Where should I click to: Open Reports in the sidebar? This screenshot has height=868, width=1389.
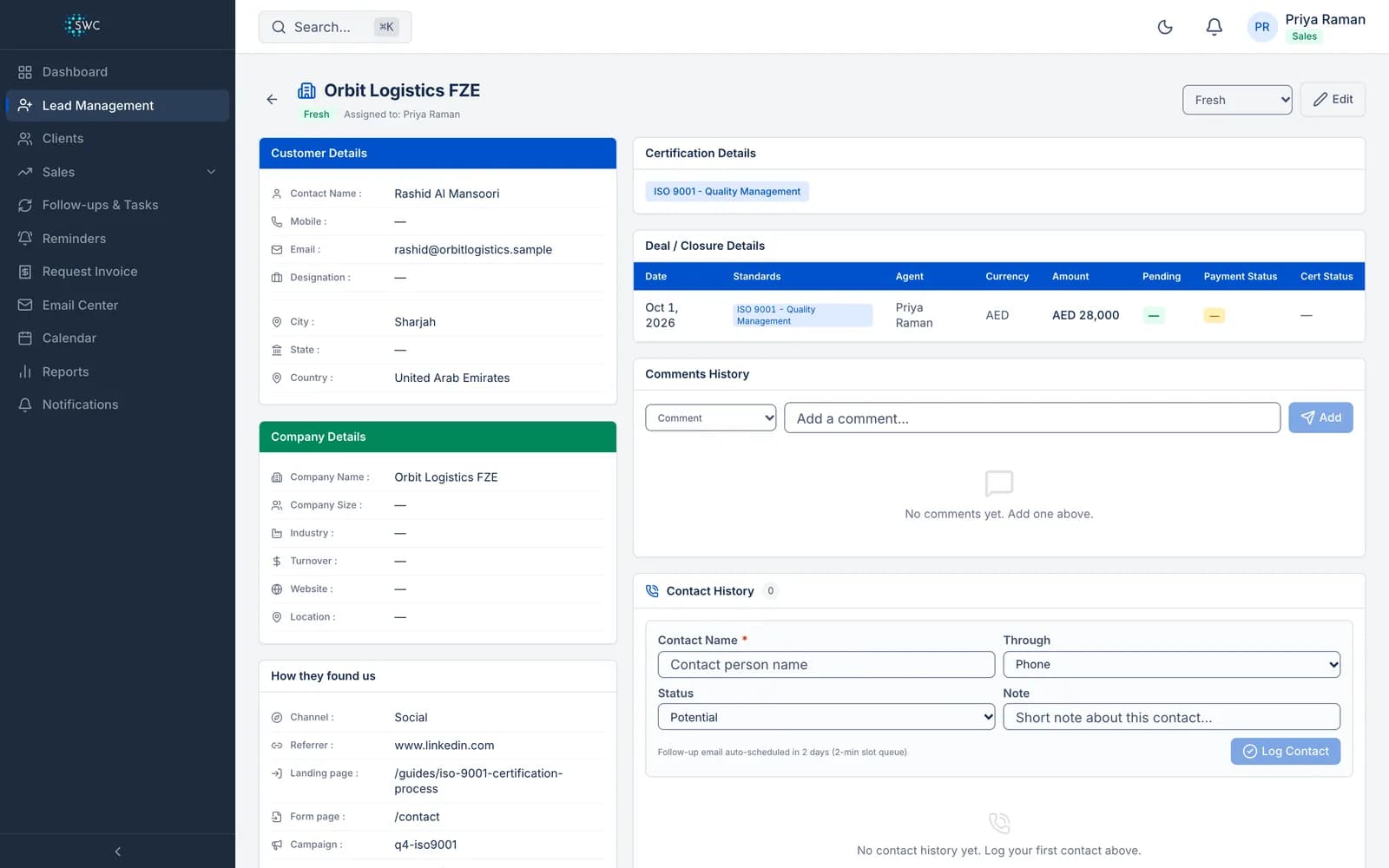tap(117, 372)
